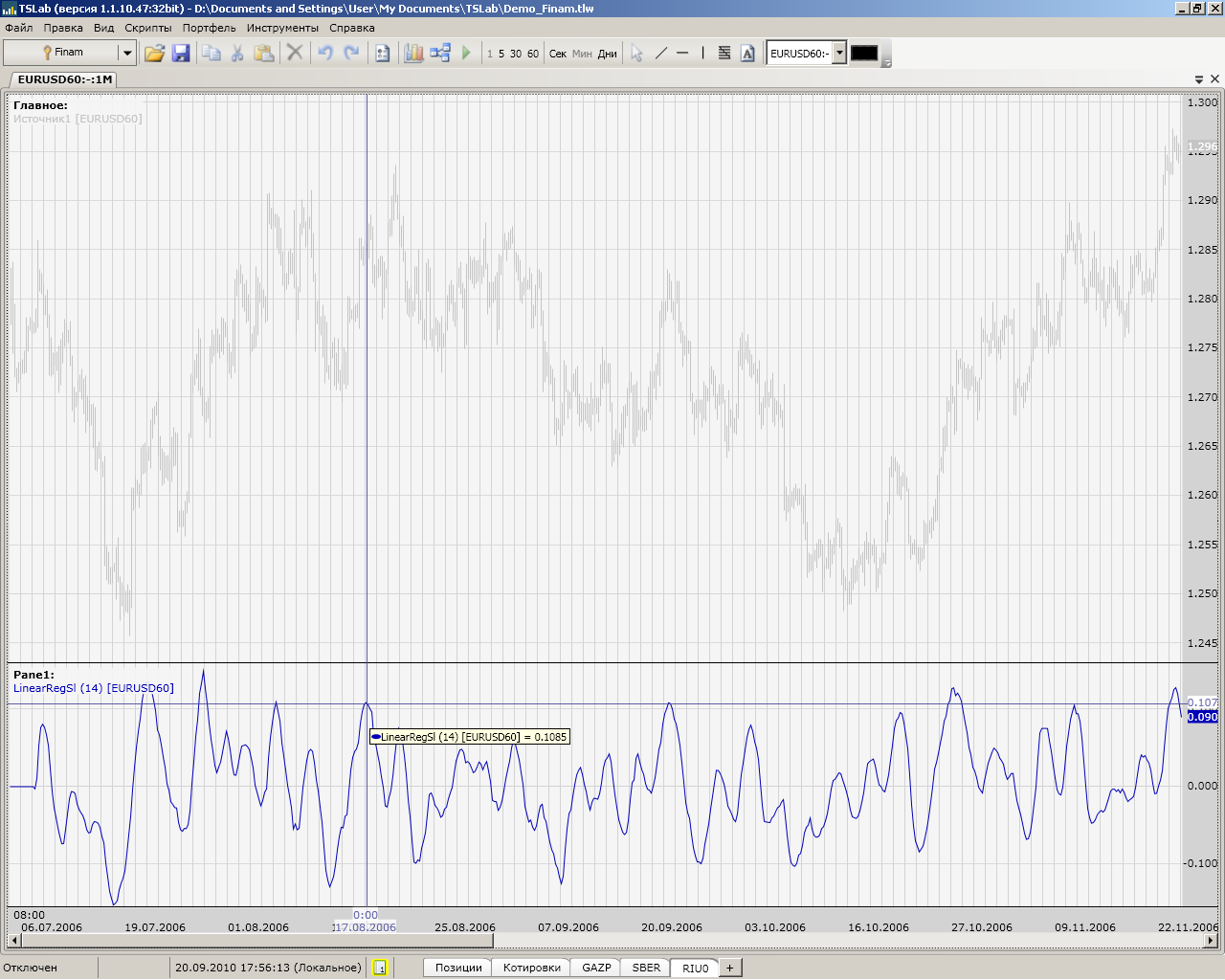Add a new tab with plus button
Viewport: 1225px width, 980px height.
click(x=729, y=968)
